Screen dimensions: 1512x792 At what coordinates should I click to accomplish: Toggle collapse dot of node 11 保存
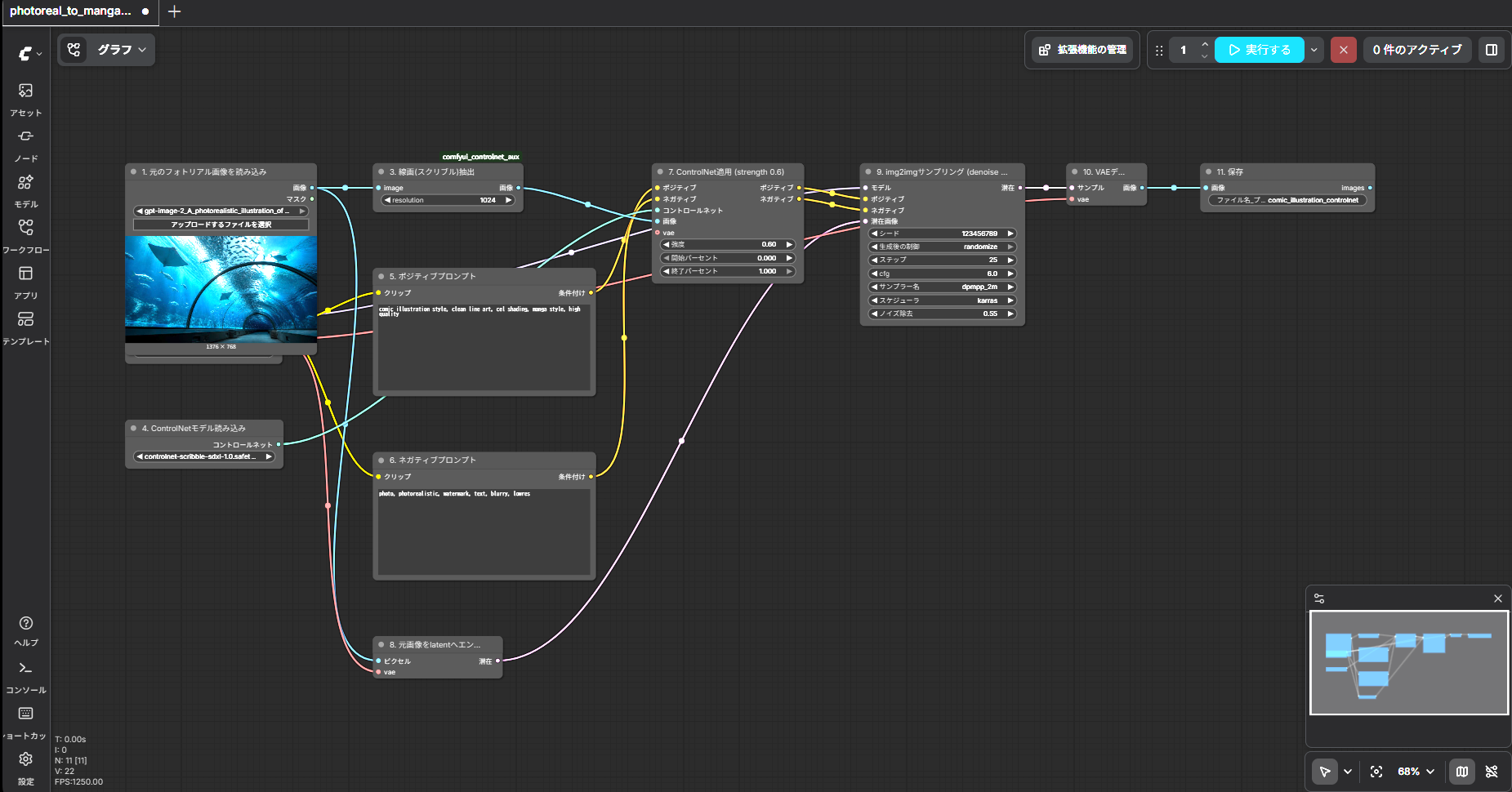pyautogui.click(x=1209, y=172)
